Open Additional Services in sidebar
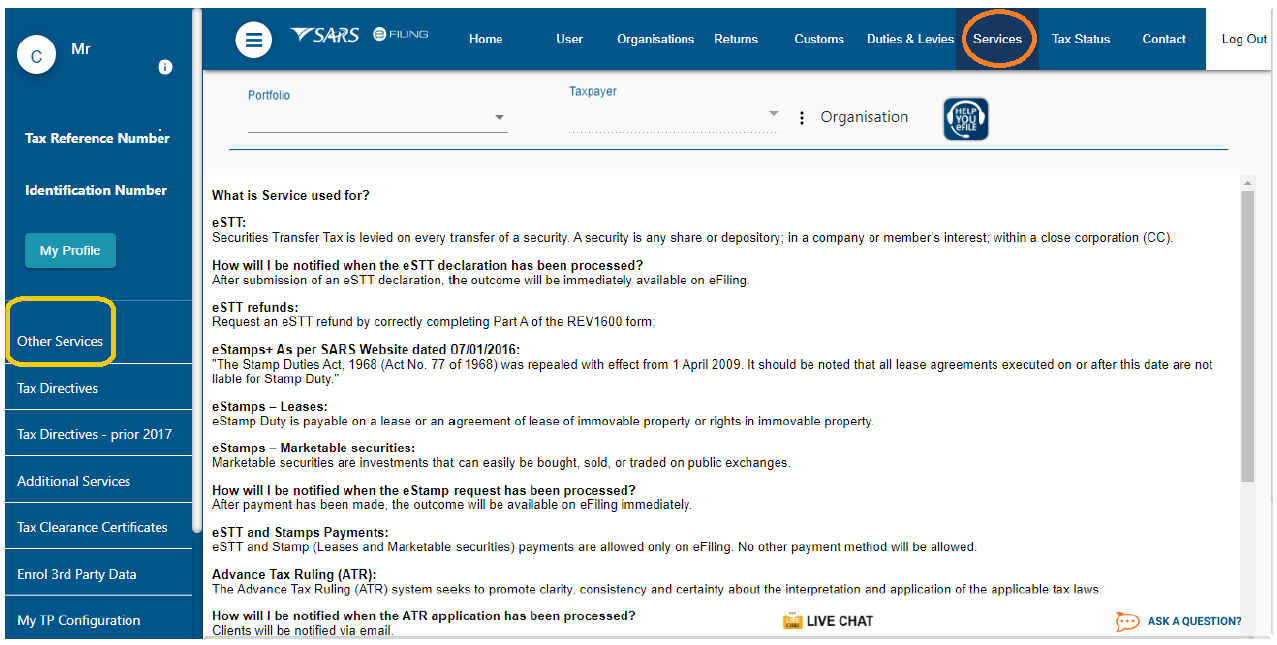 point(98,481)
